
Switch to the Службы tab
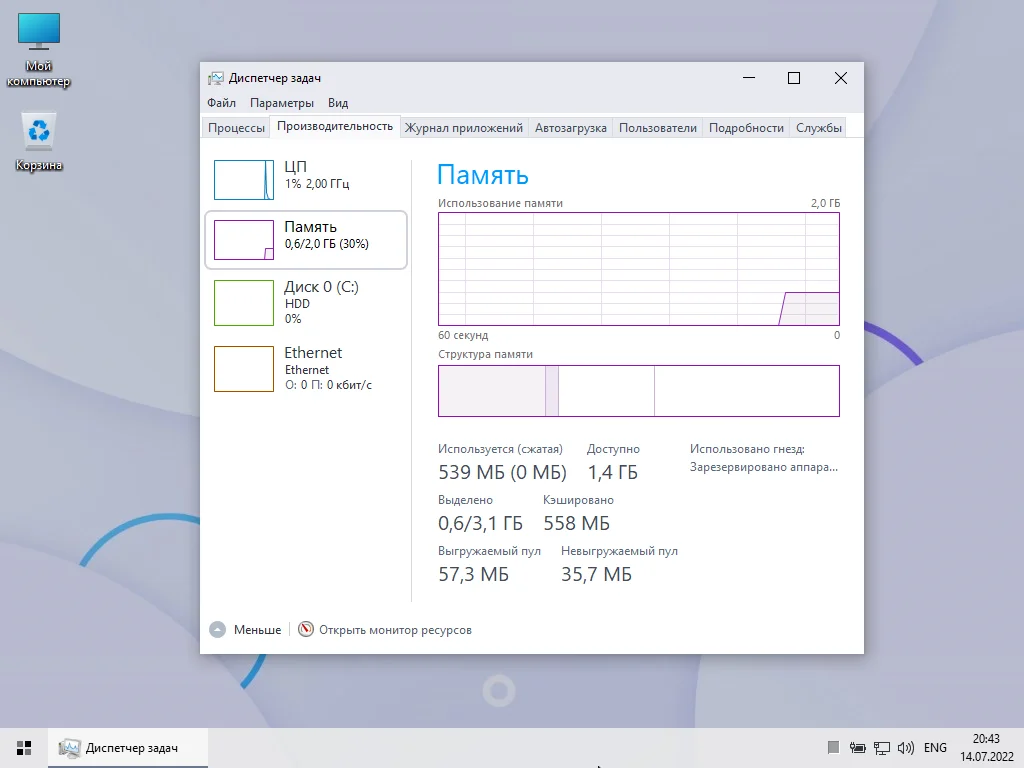pyautogui.click(x=818, y=128)
